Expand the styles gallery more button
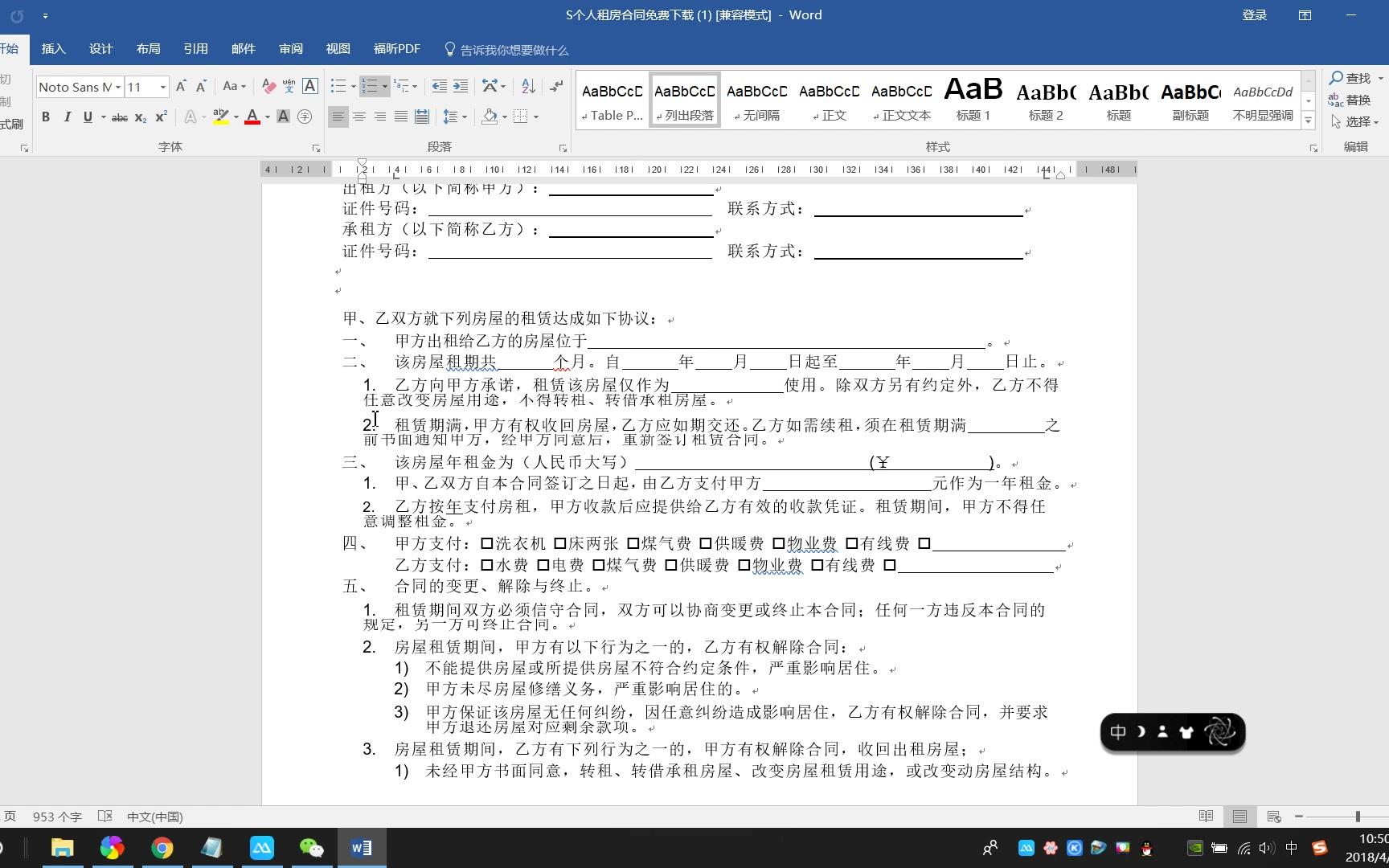The width and height of the screenshot is (1389, 868). pos(1309,121)
